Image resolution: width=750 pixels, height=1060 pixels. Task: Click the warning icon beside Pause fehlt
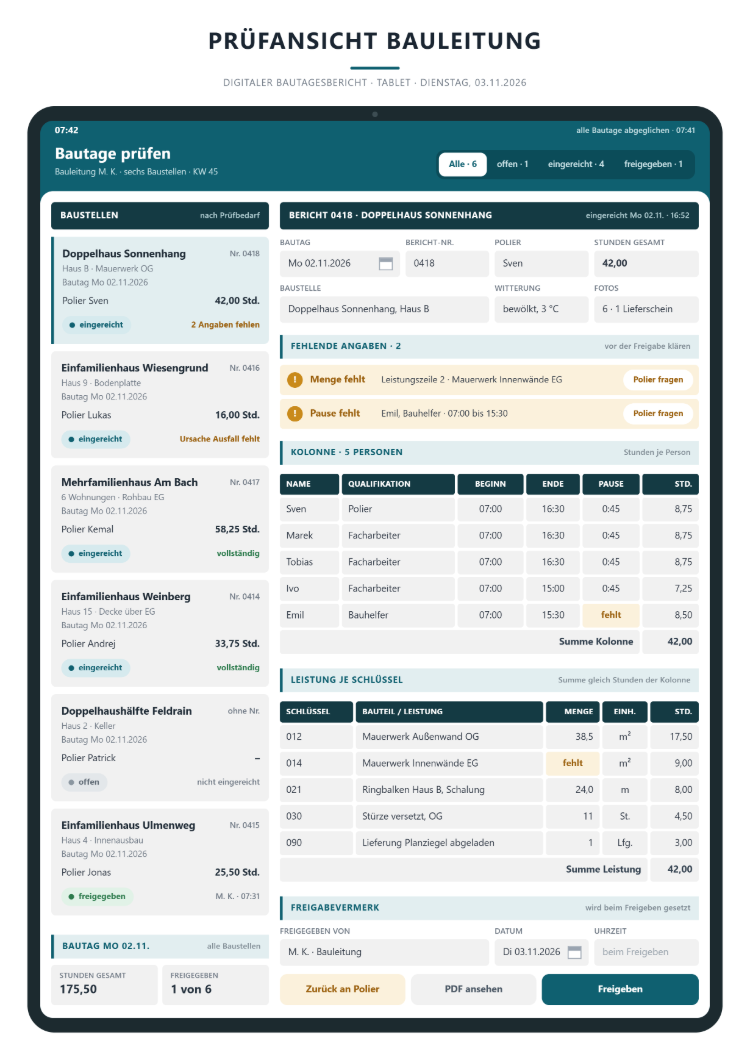(x=295, y=413)
